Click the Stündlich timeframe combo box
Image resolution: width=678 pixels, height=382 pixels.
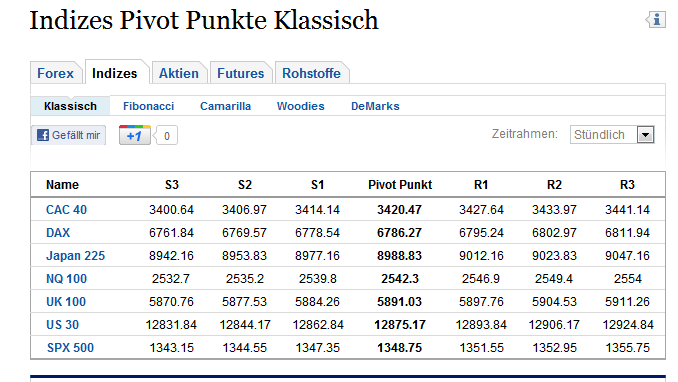pos(612,135)
